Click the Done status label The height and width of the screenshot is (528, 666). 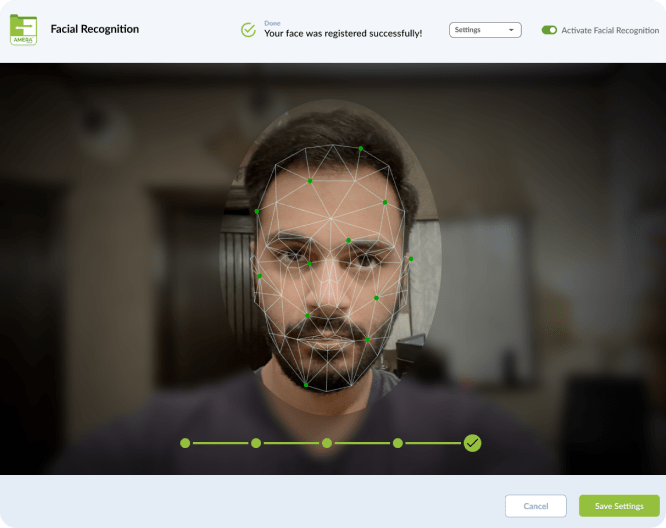(272, 22)
